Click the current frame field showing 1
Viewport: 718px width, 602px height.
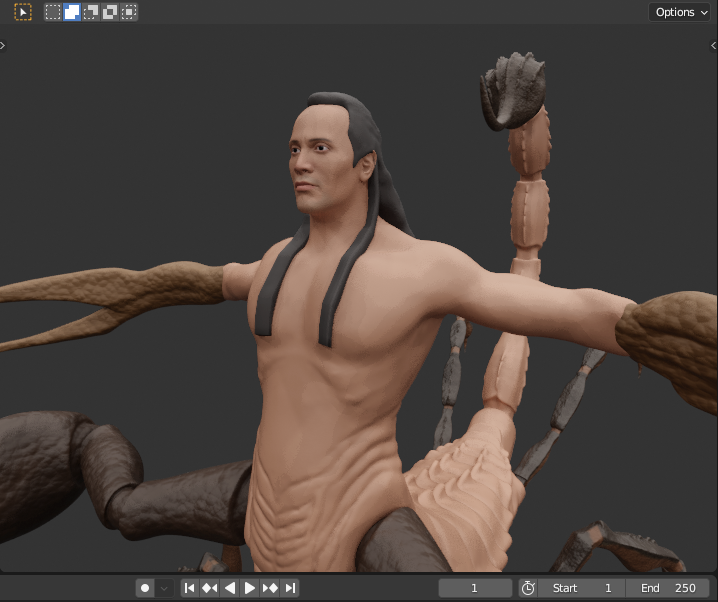click(x=475, y=588)
